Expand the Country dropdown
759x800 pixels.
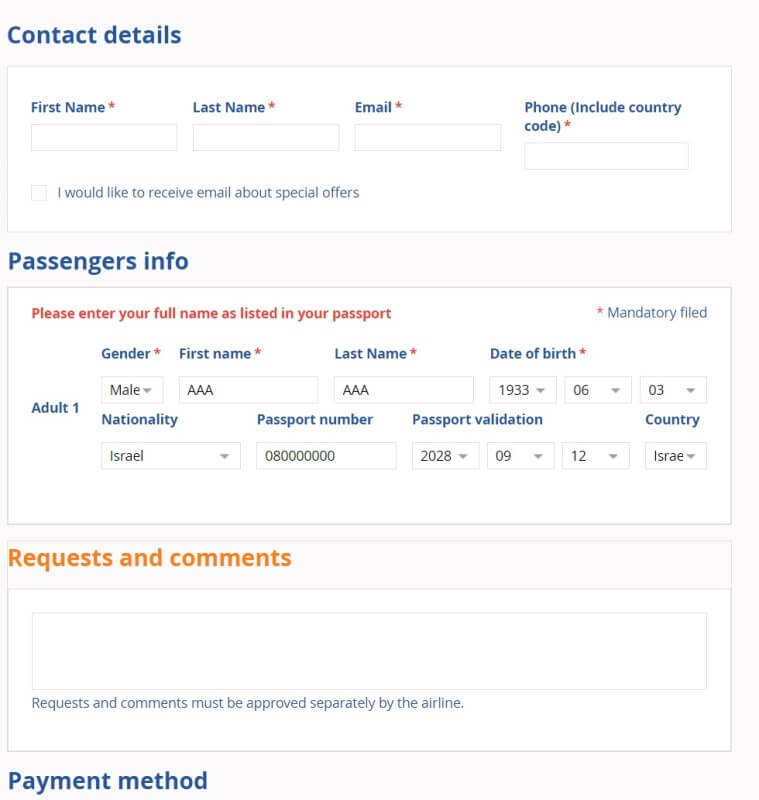(x=676, y=456)
